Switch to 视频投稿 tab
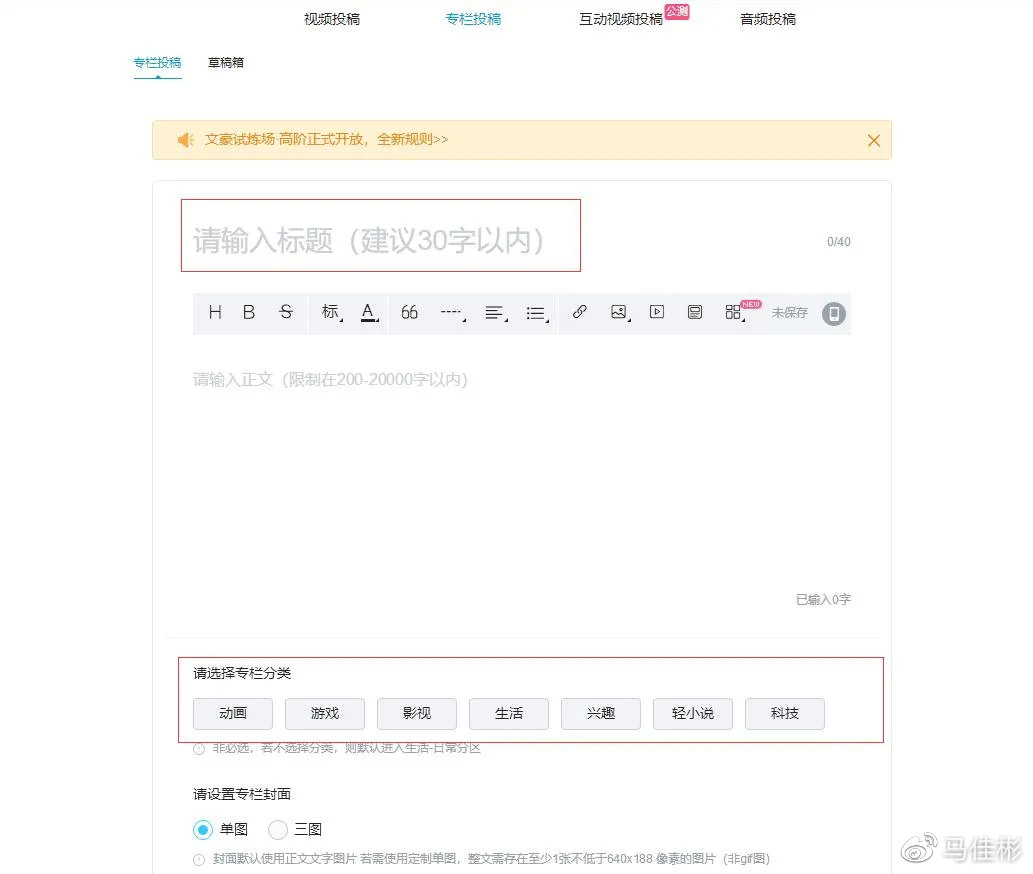1033x874 pixels. (332, 19)
